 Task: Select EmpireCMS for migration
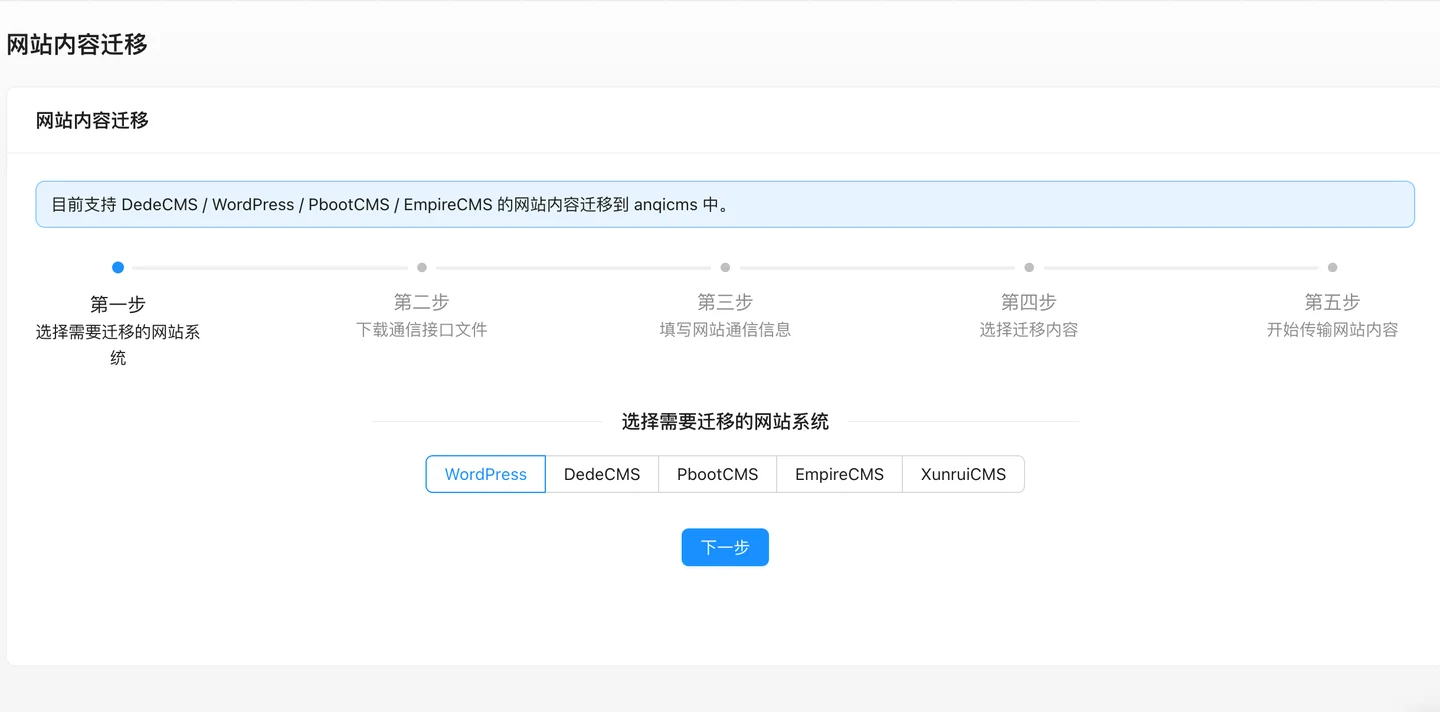[839, 474]
